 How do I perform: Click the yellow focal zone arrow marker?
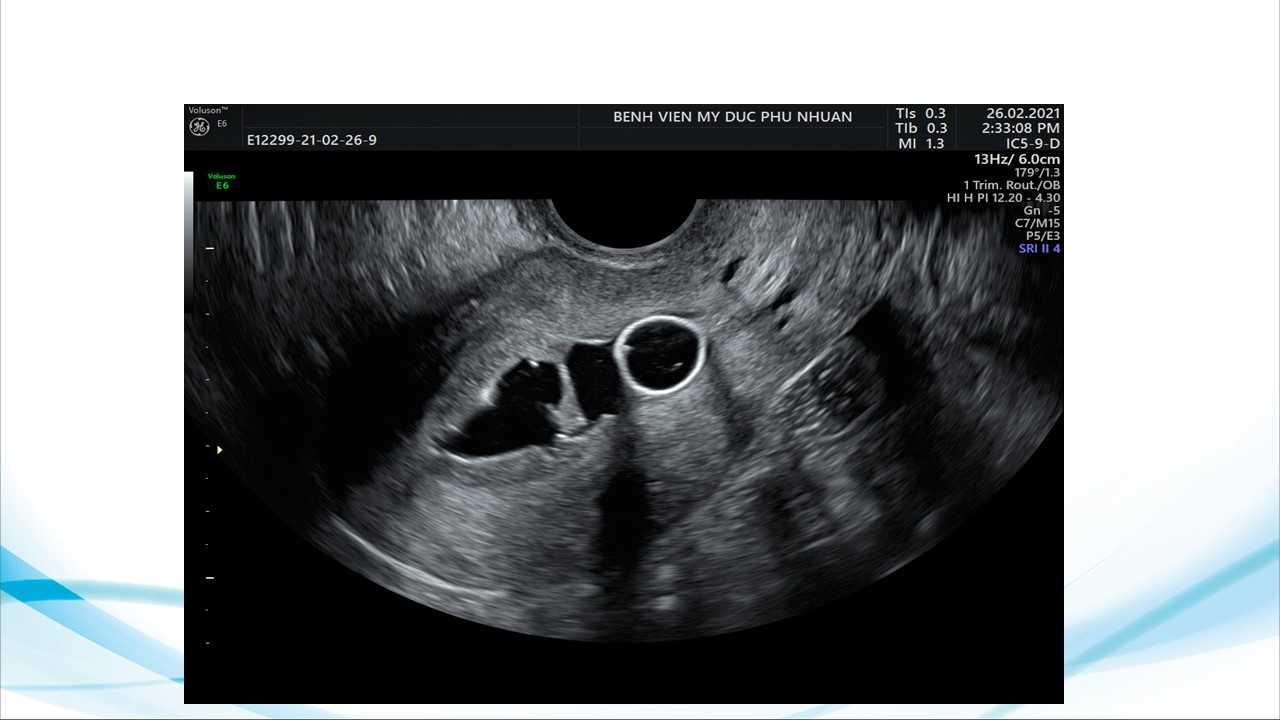point(220,450)
